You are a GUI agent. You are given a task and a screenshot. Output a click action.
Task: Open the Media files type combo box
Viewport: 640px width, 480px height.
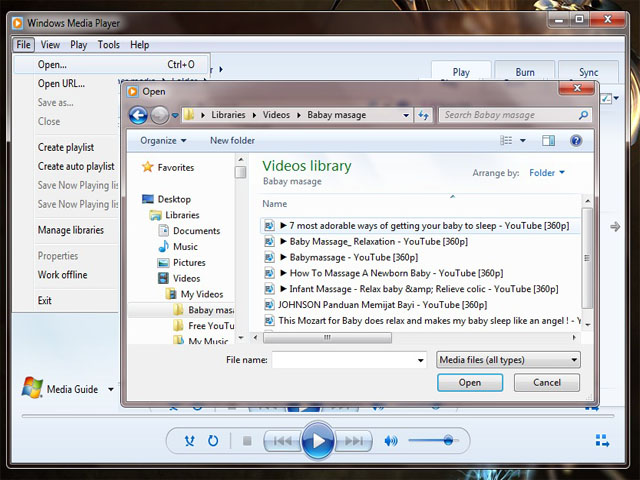(508, 360)
